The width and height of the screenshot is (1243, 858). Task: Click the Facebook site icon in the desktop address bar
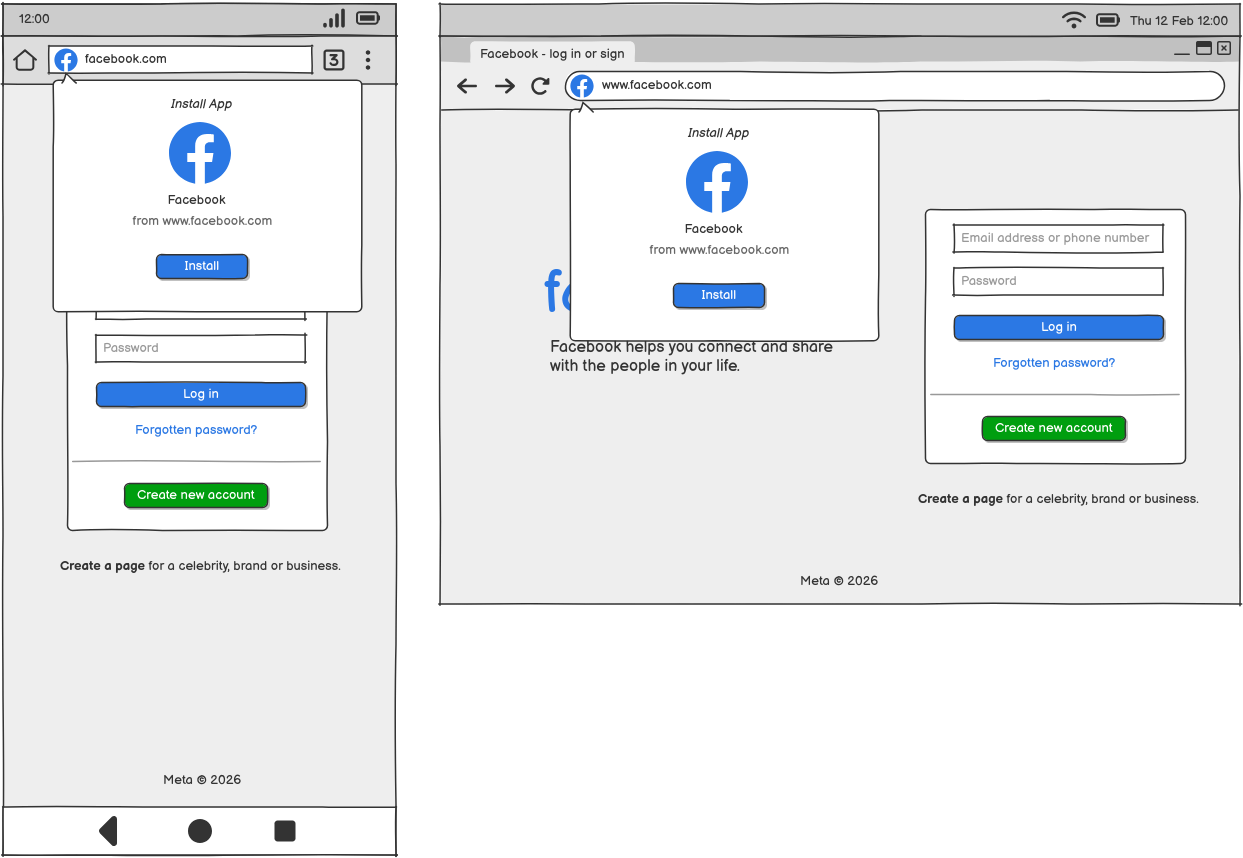[582, 86]
